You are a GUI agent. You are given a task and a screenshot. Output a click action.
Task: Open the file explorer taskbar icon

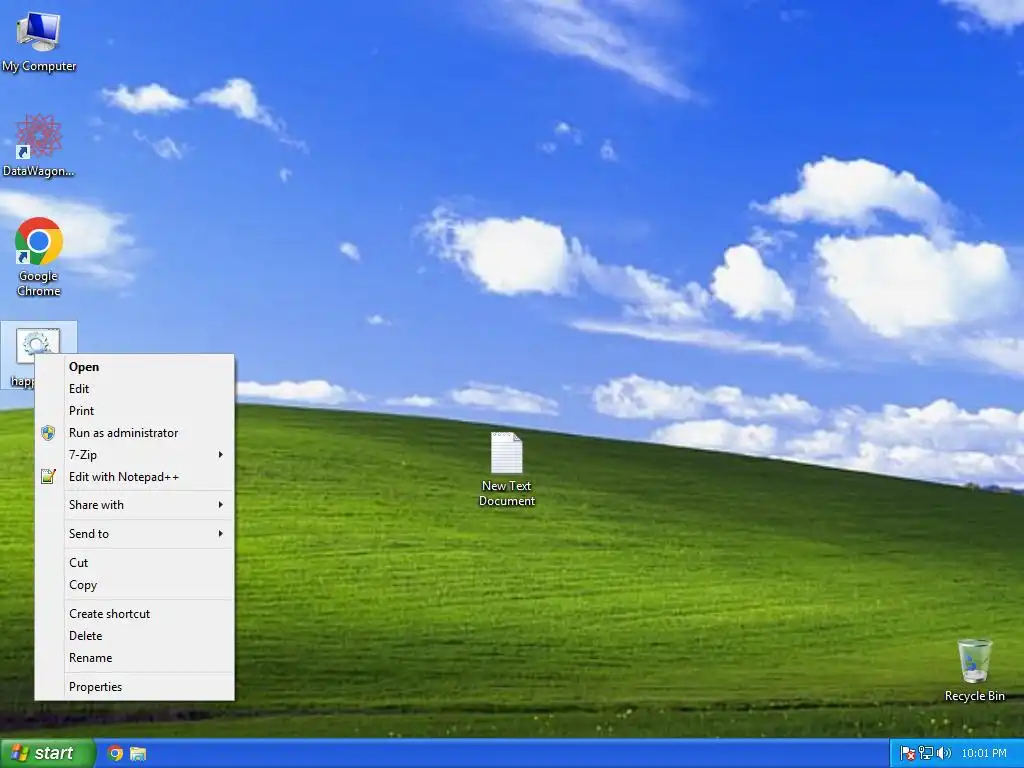[x=138, y=753]
